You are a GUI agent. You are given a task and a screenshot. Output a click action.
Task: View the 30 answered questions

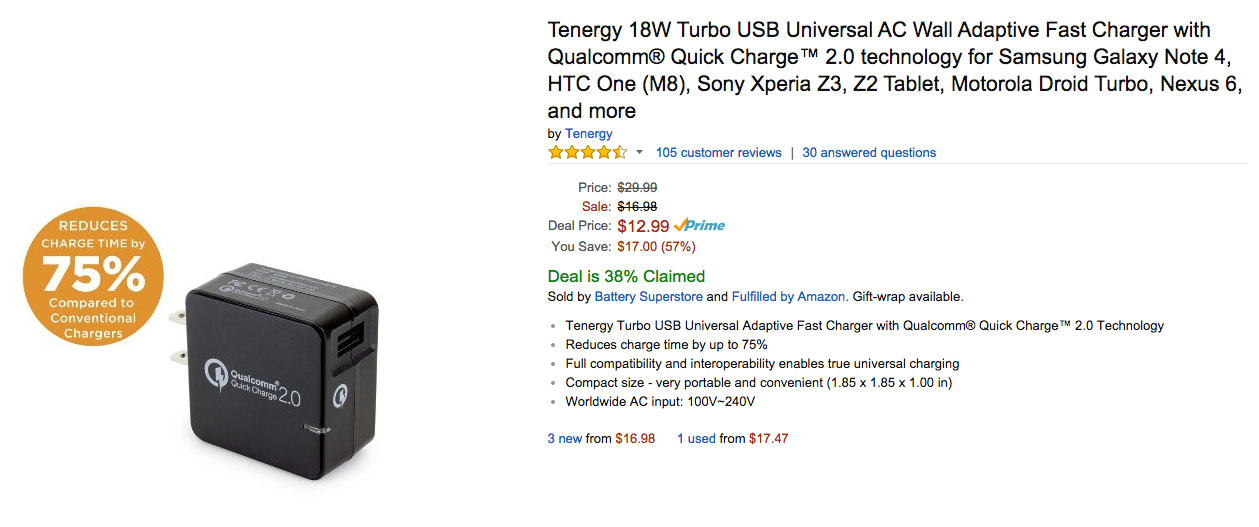tap(869, 153)
